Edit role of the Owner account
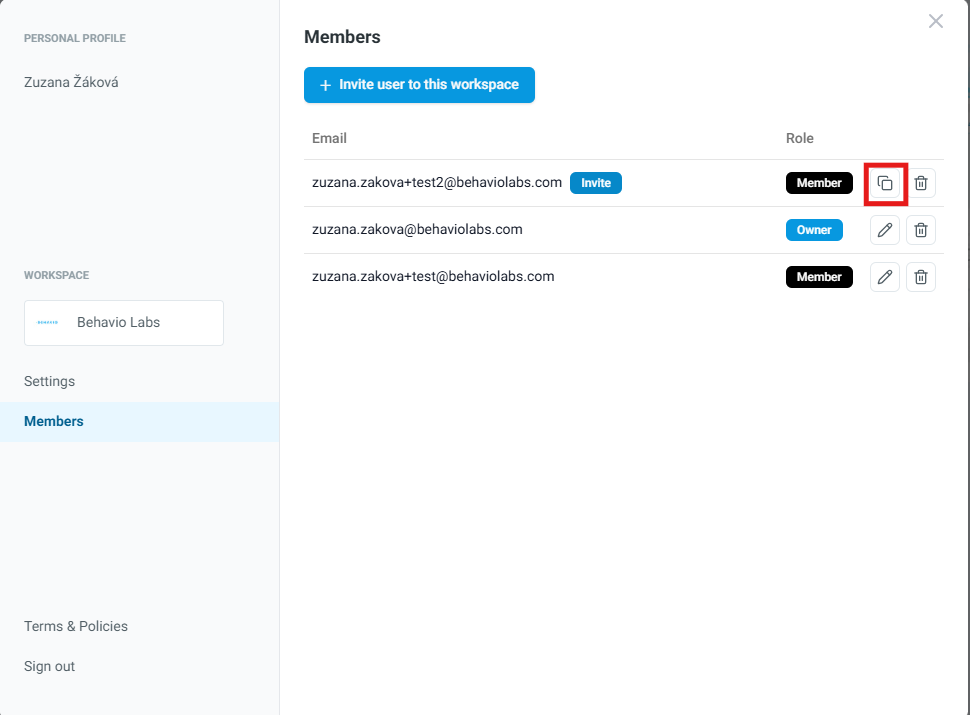The width and height of the screenshot is (970, 715). pyautogui.click(x=885, y=230)
